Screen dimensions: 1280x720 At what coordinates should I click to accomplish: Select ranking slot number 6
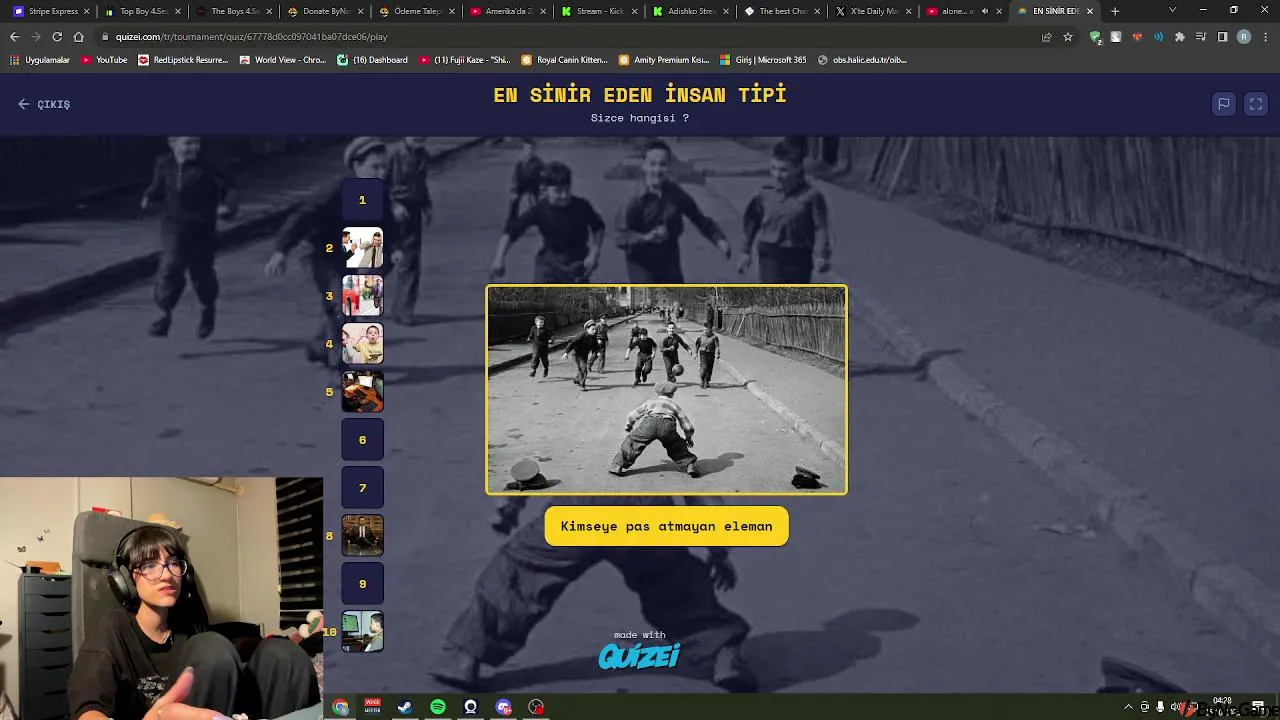[362, 440]
